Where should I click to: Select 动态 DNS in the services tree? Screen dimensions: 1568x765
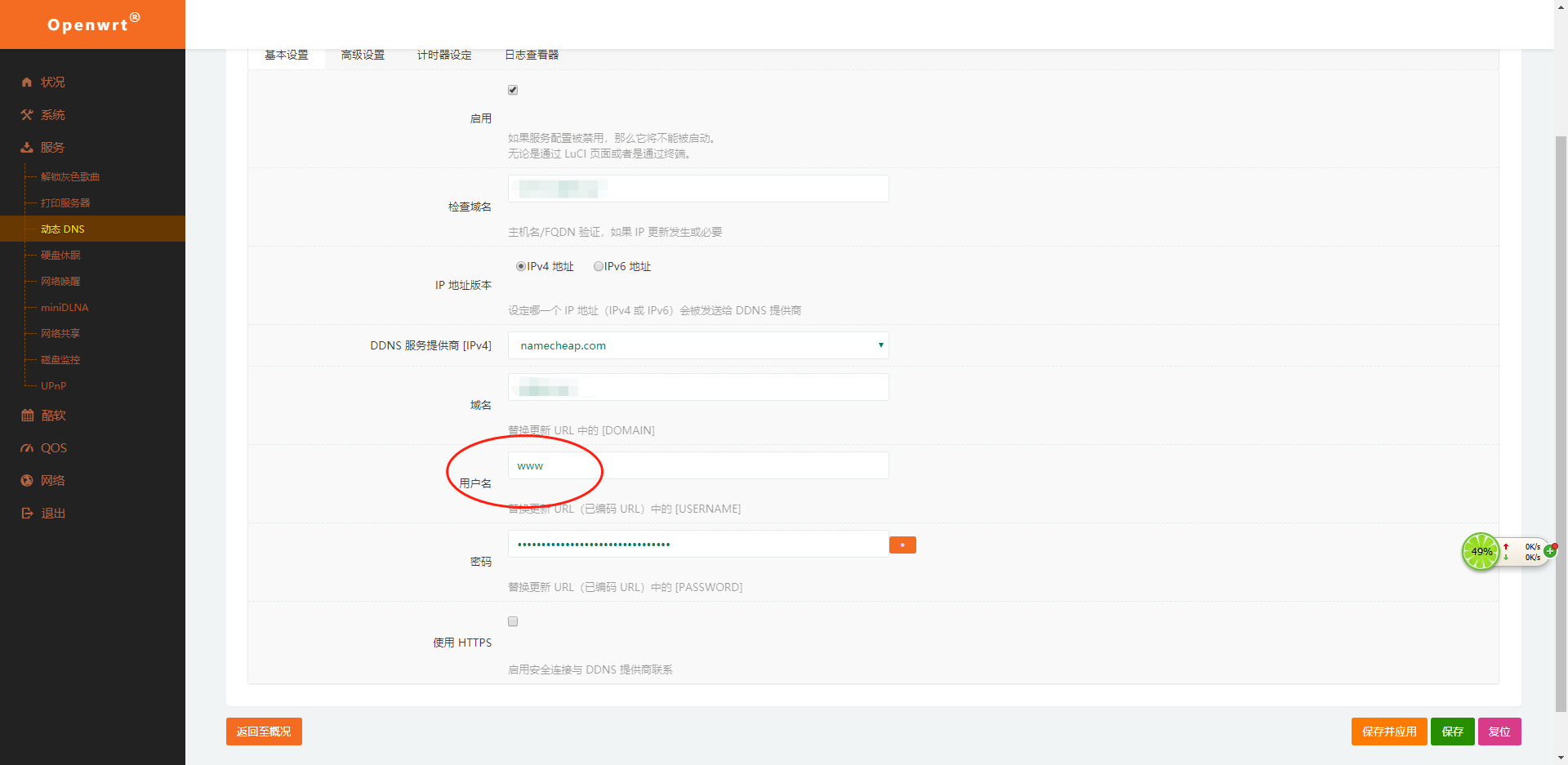[63, 229]
